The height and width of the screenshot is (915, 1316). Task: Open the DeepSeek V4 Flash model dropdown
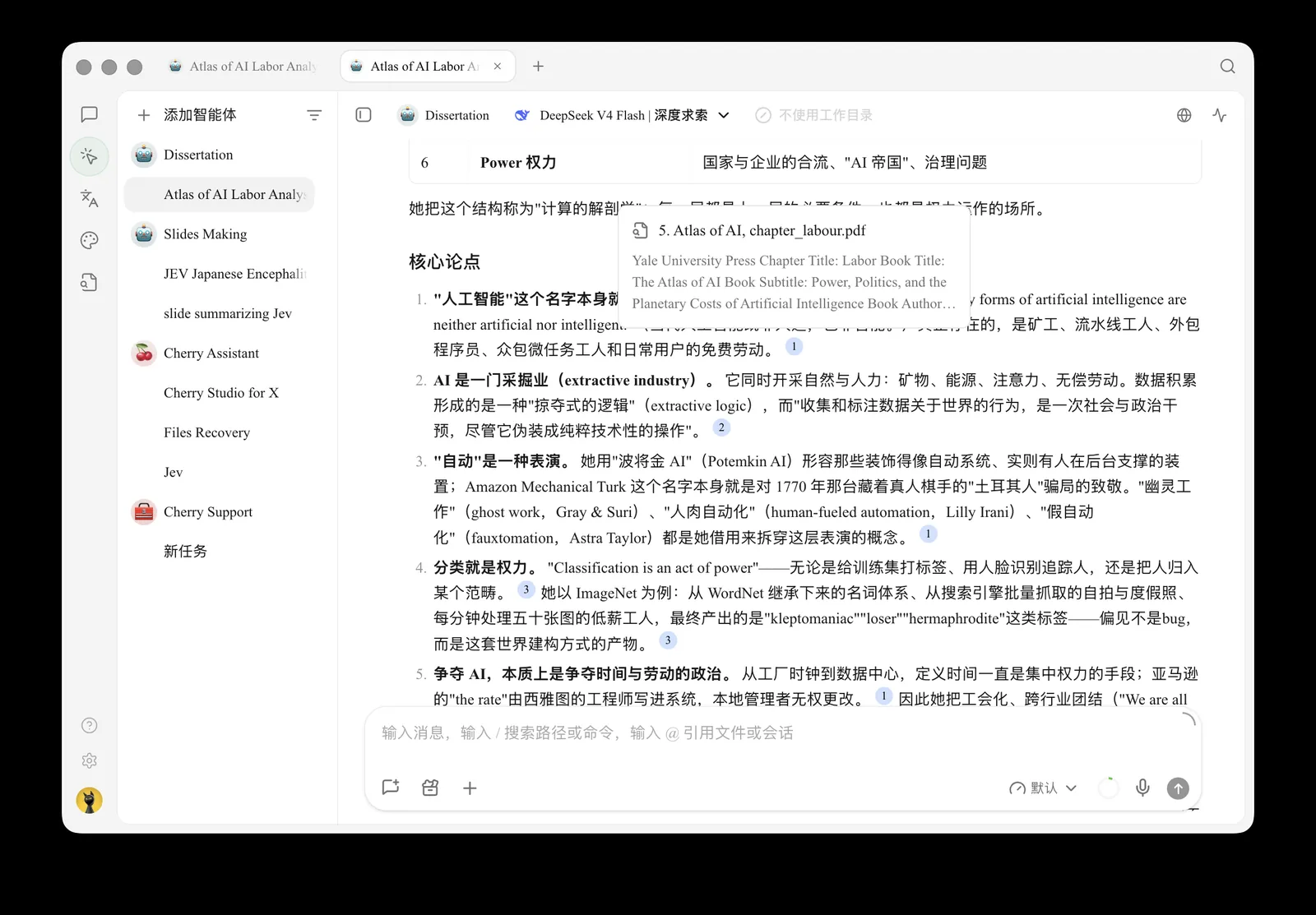click(622, 115)
